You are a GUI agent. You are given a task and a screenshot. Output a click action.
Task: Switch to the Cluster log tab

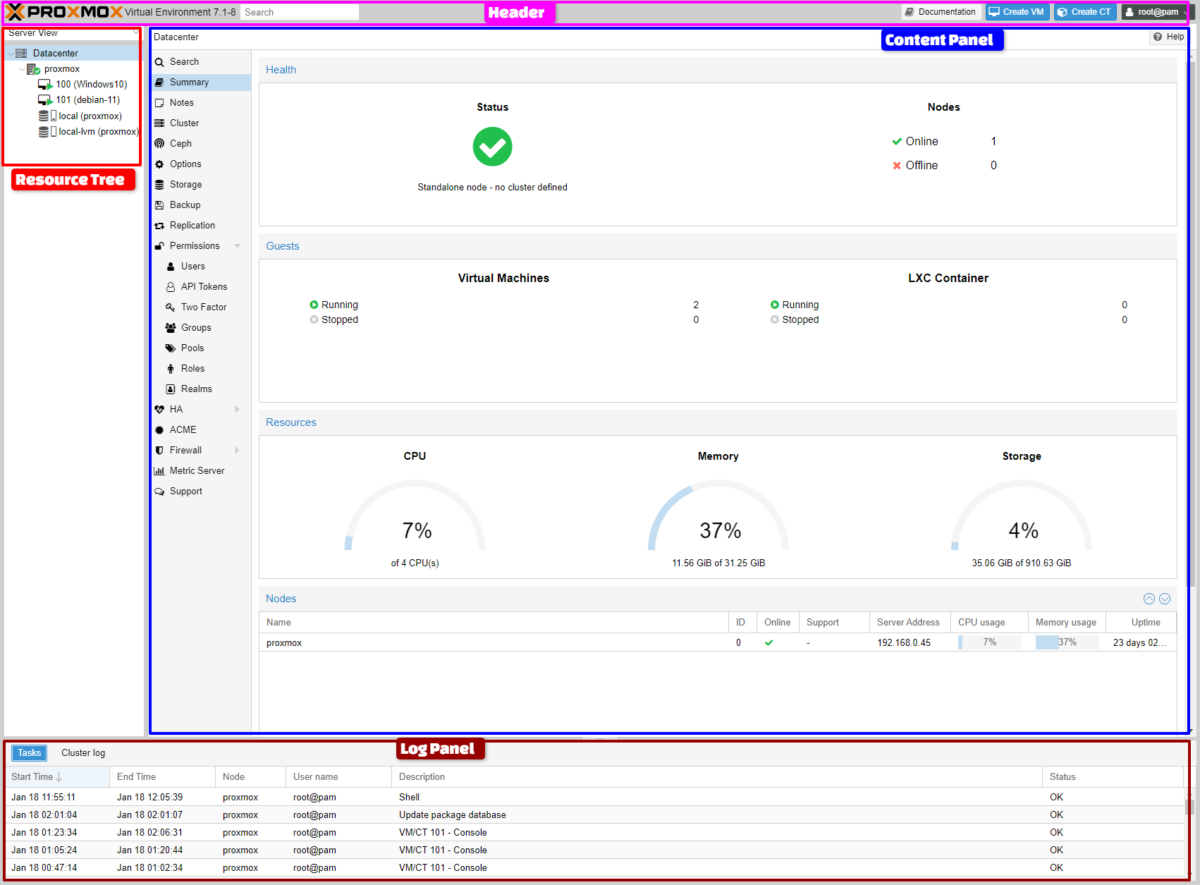click(82, 752)
